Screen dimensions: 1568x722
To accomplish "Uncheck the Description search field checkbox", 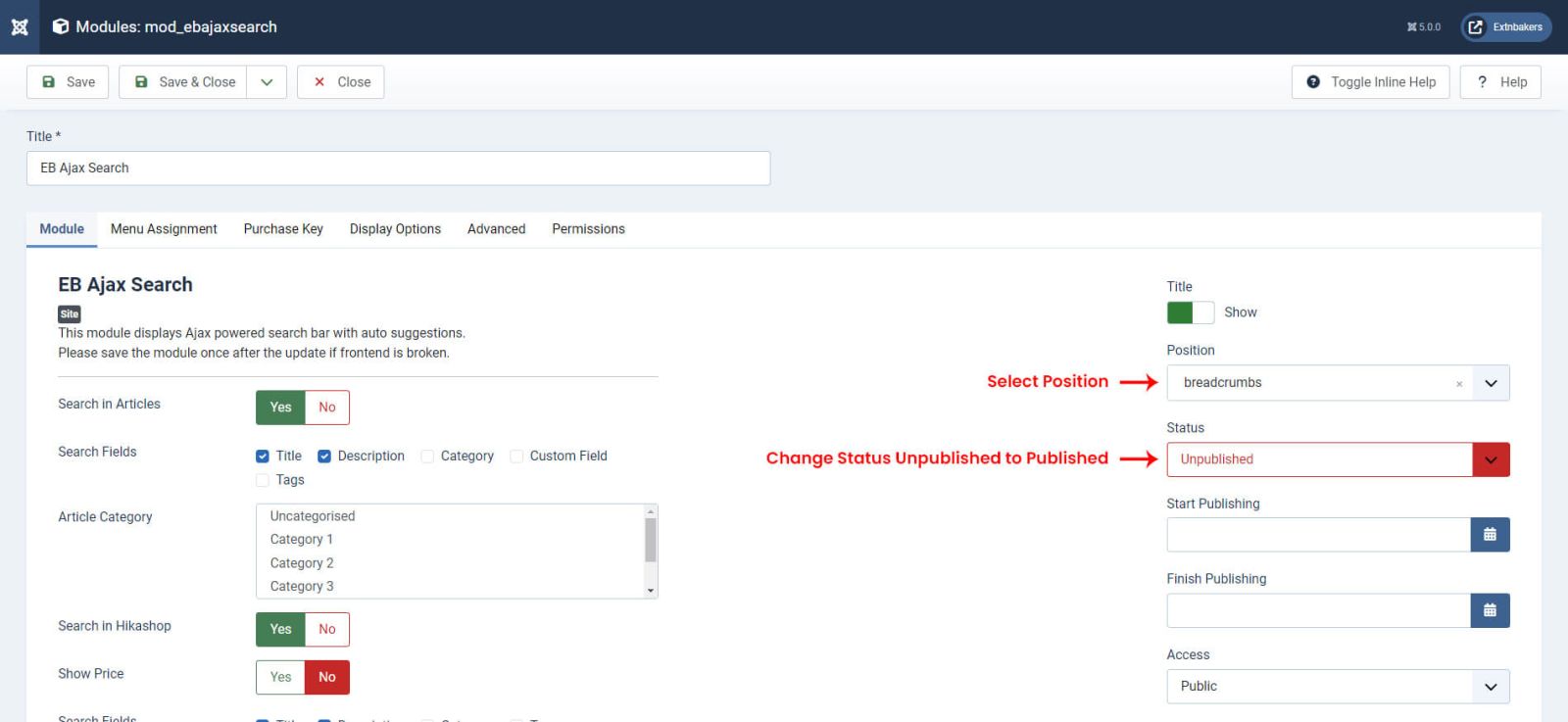I will point(324,457).
